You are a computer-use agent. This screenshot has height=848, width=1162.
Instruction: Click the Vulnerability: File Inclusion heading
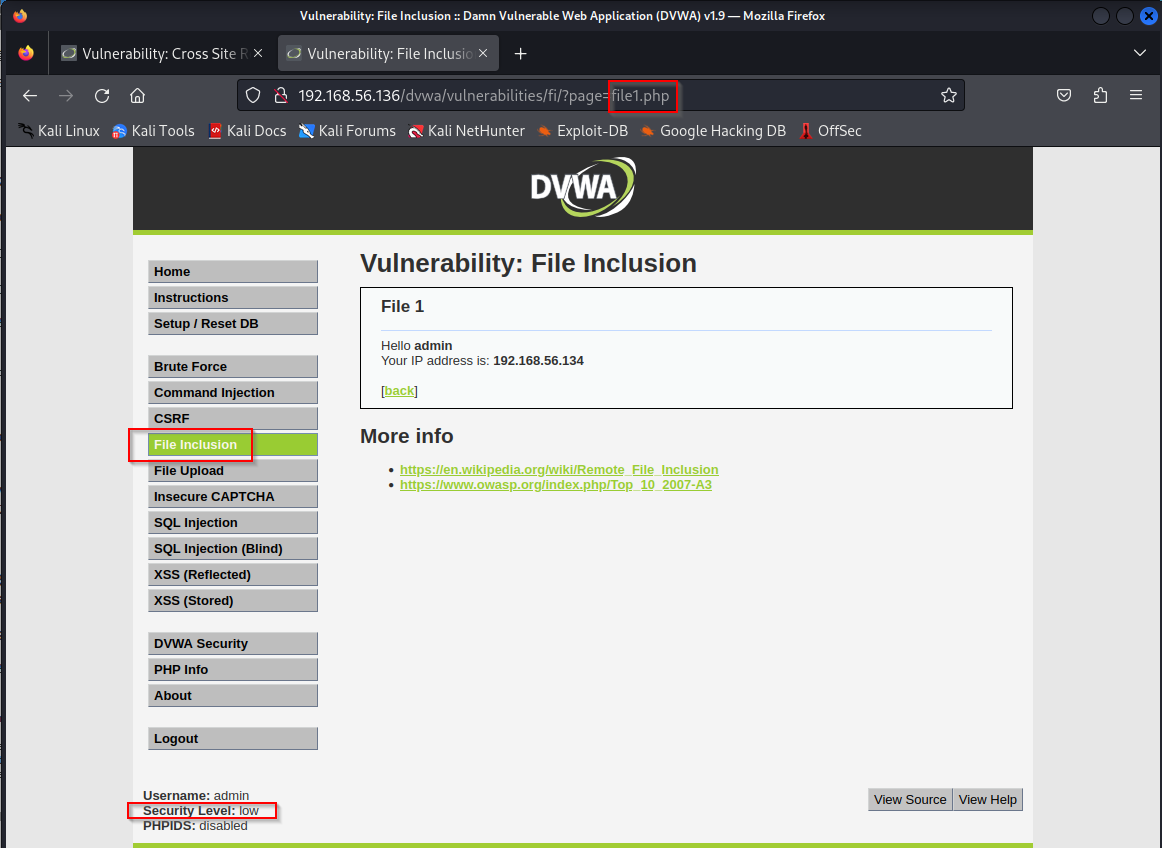coord(528,263)
